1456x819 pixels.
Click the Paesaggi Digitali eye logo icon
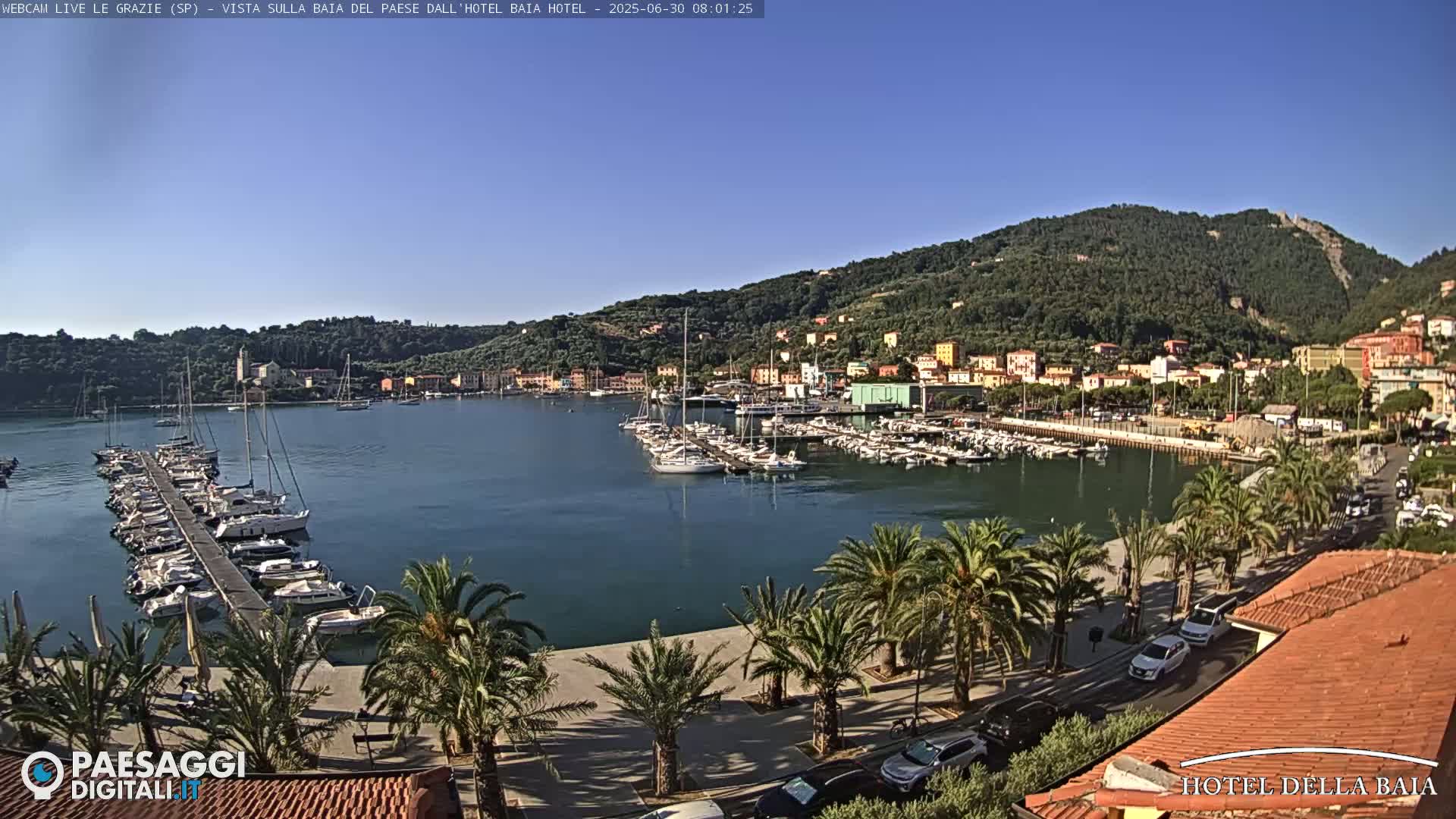pos(42,774)
